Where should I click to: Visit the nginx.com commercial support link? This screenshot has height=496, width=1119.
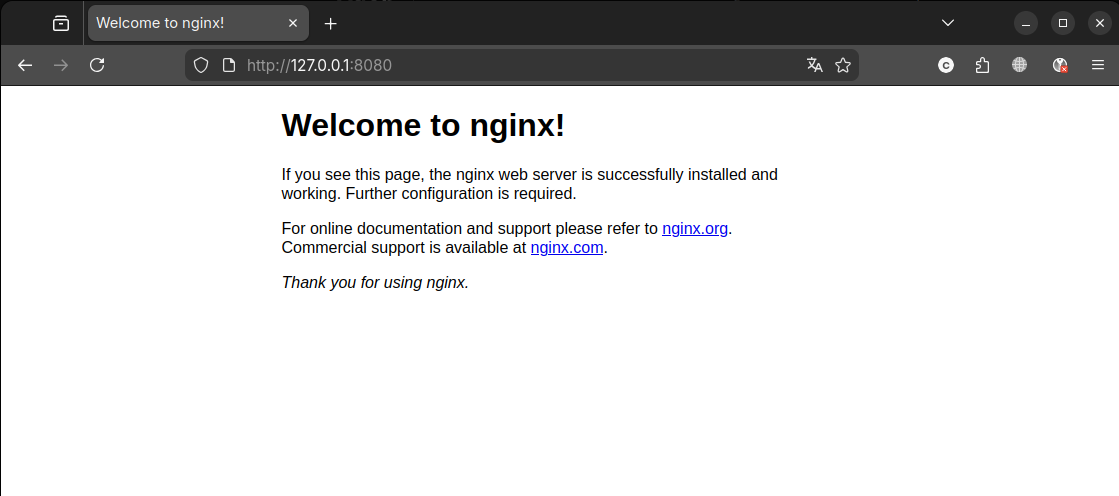tap(566, 247)
